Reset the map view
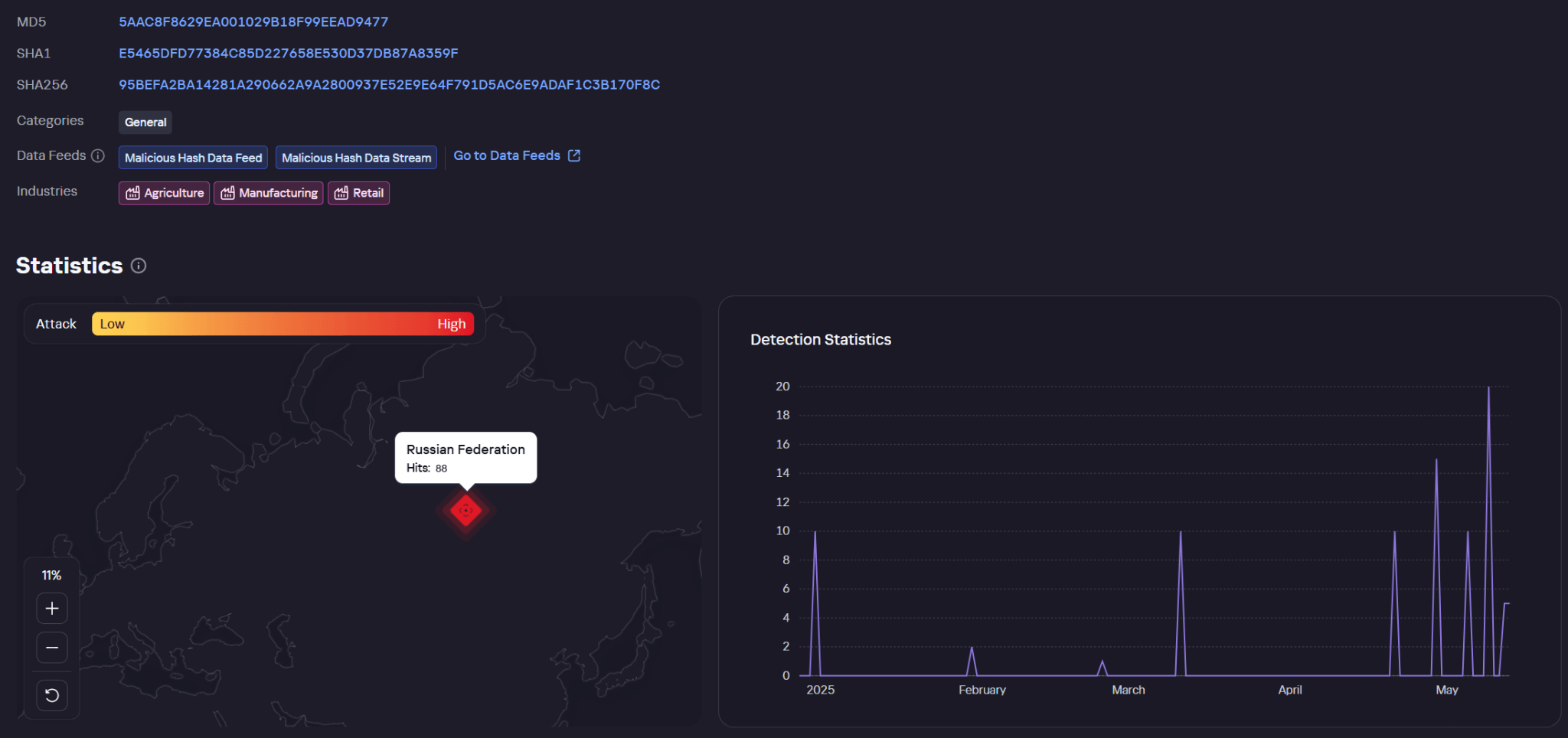 coord(52,695)
